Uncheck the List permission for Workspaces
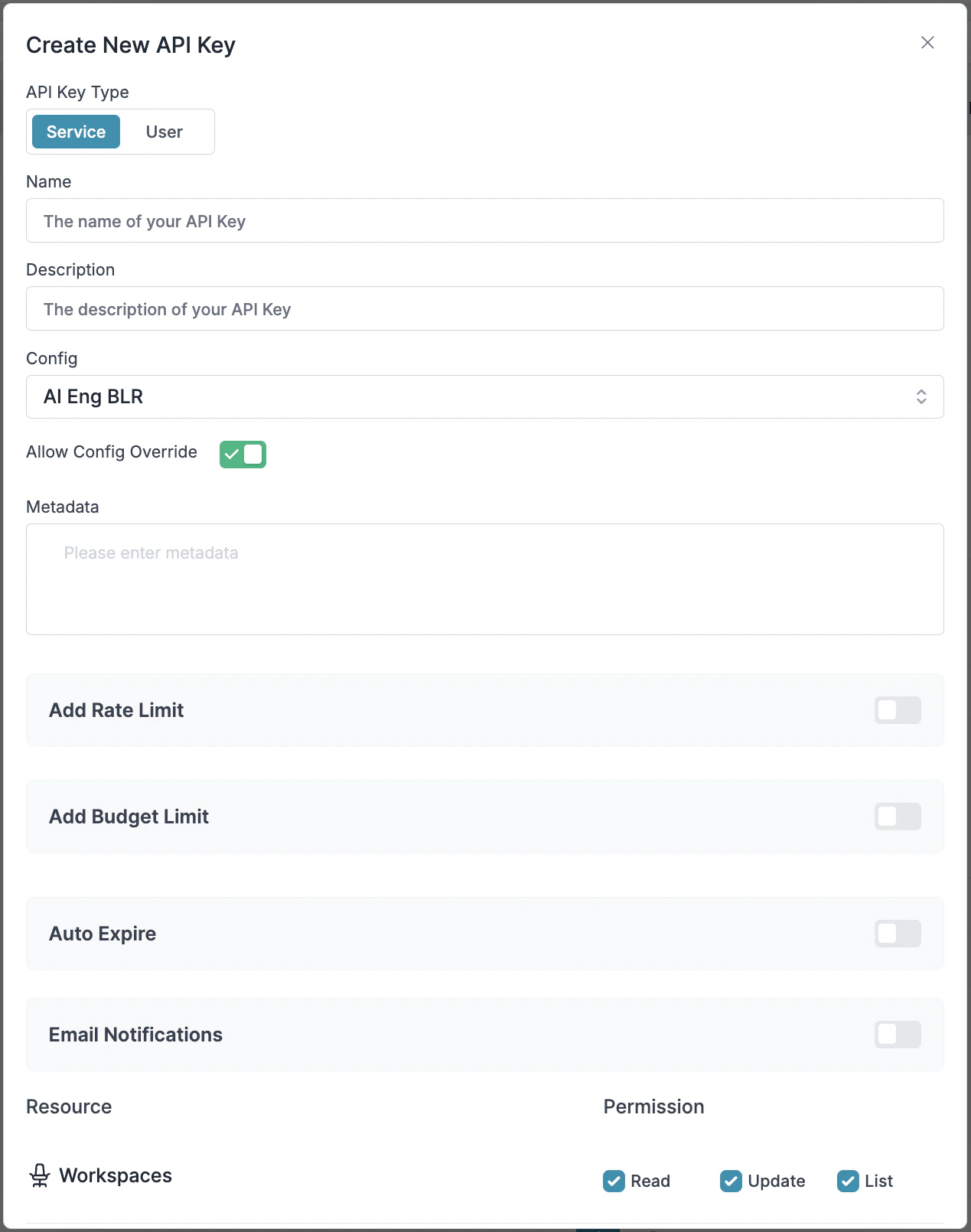 click(848, 1181)
